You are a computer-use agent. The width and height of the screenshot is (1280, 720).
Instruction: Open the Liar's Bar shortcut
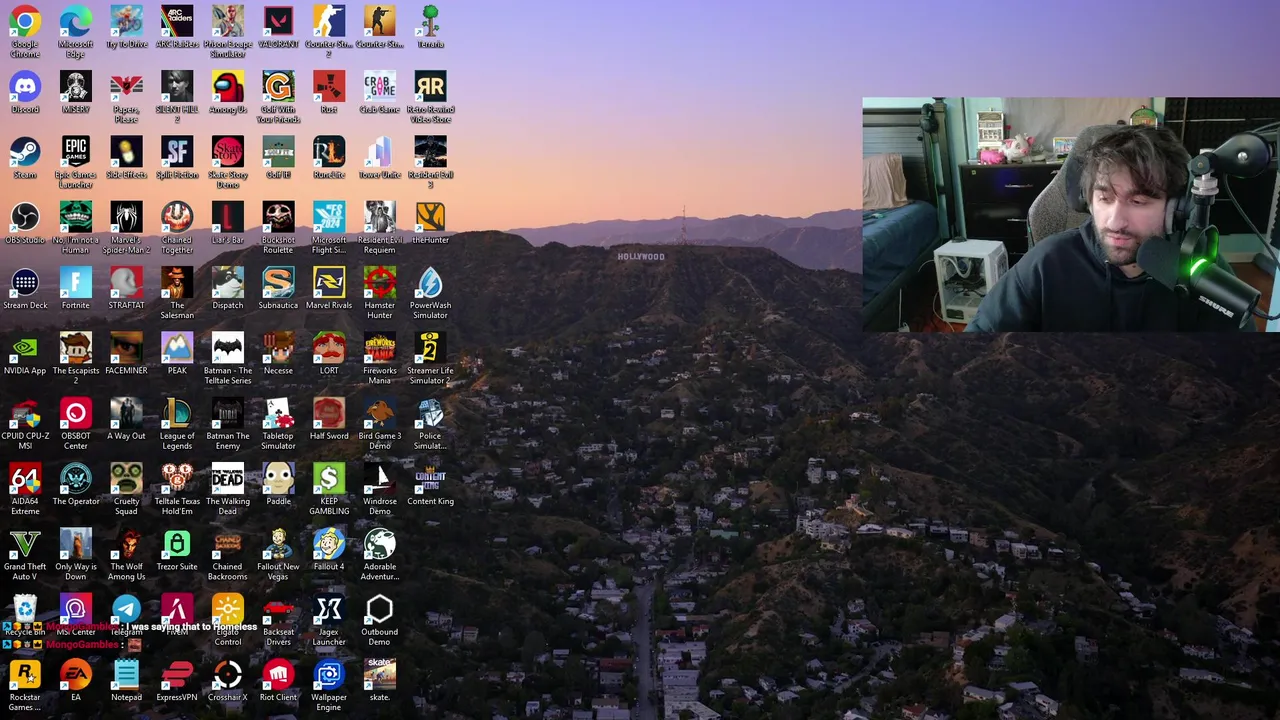pos(228,217)
